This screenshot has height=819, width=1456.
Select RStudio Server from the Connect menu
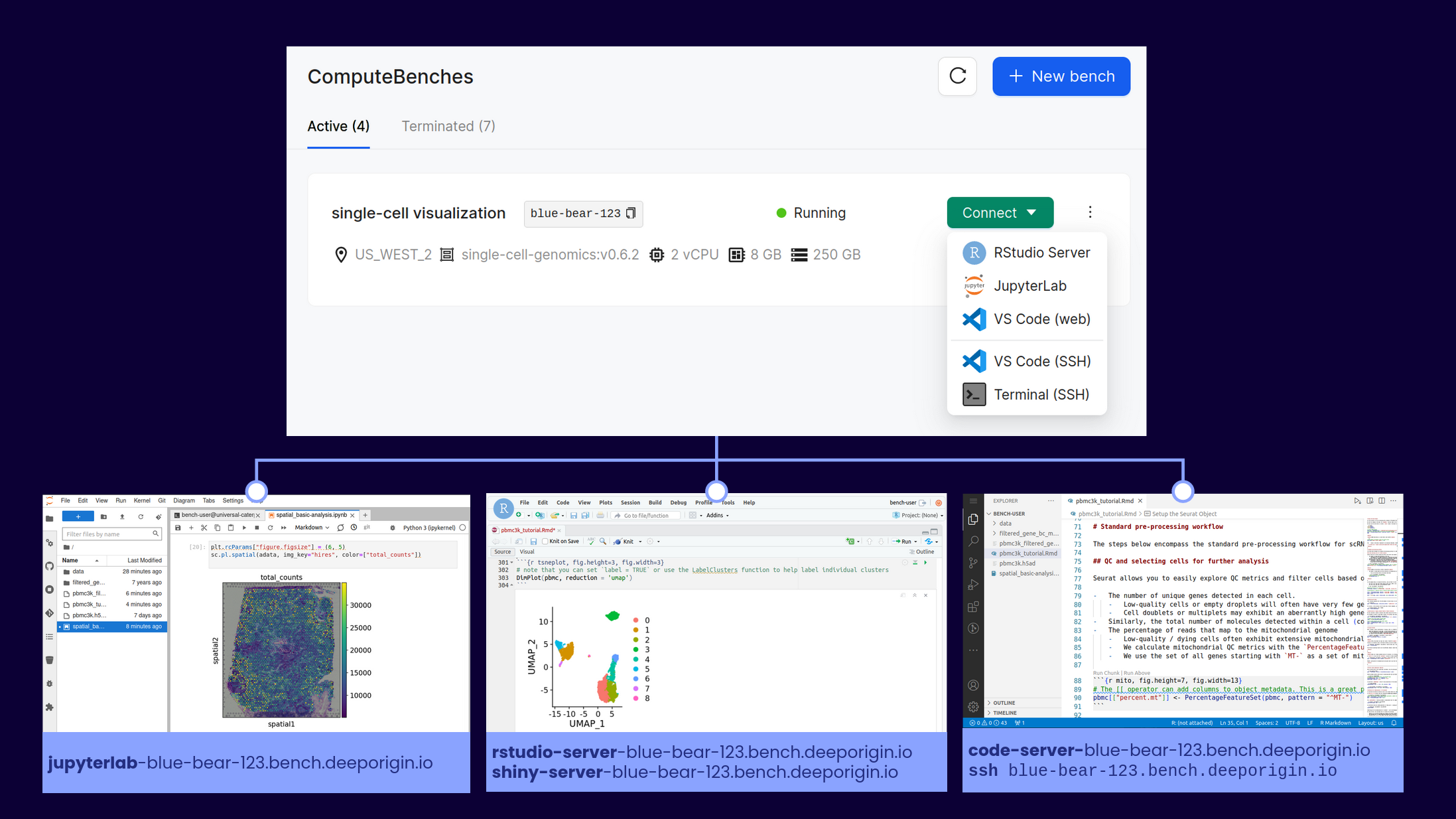pos(1041,252)
